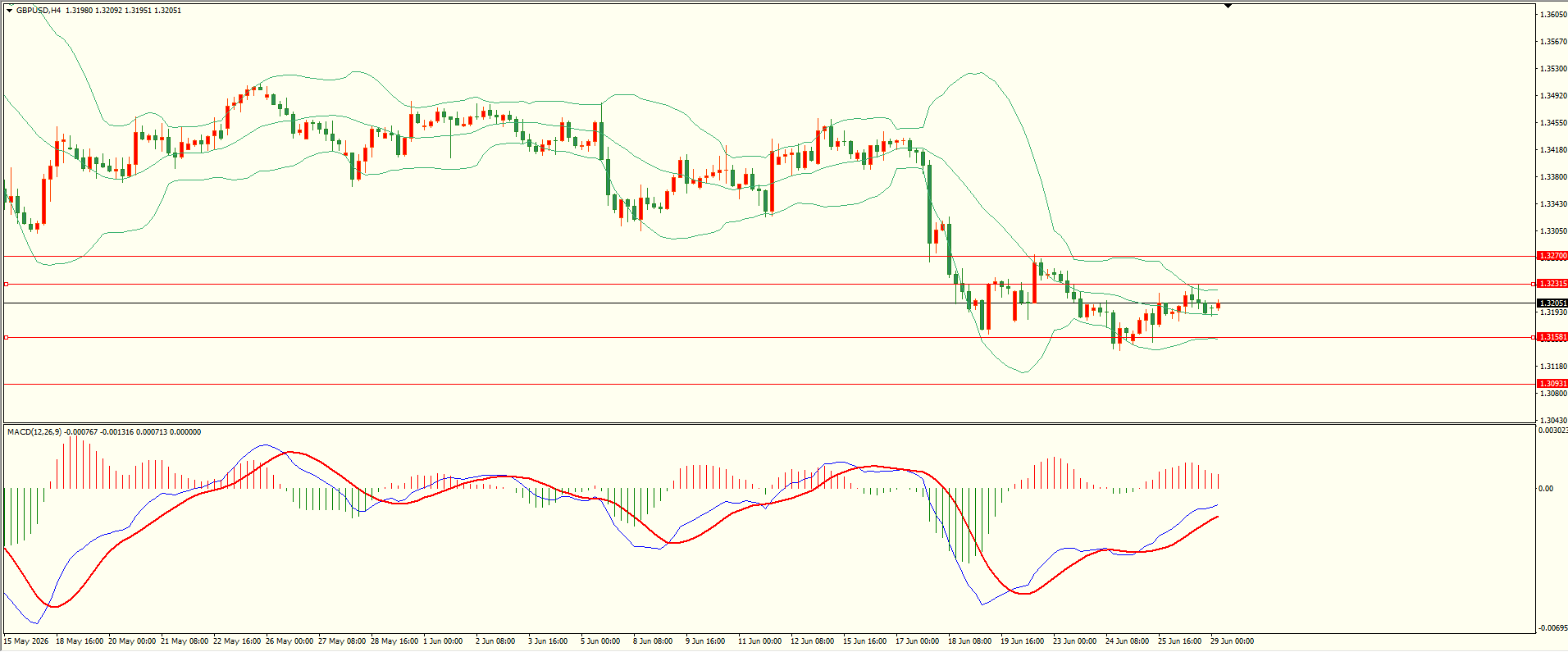Open the chart menu arrow beside GBPUSD,H4
This screenshot has height=652, width=1568.
point(9,11)
